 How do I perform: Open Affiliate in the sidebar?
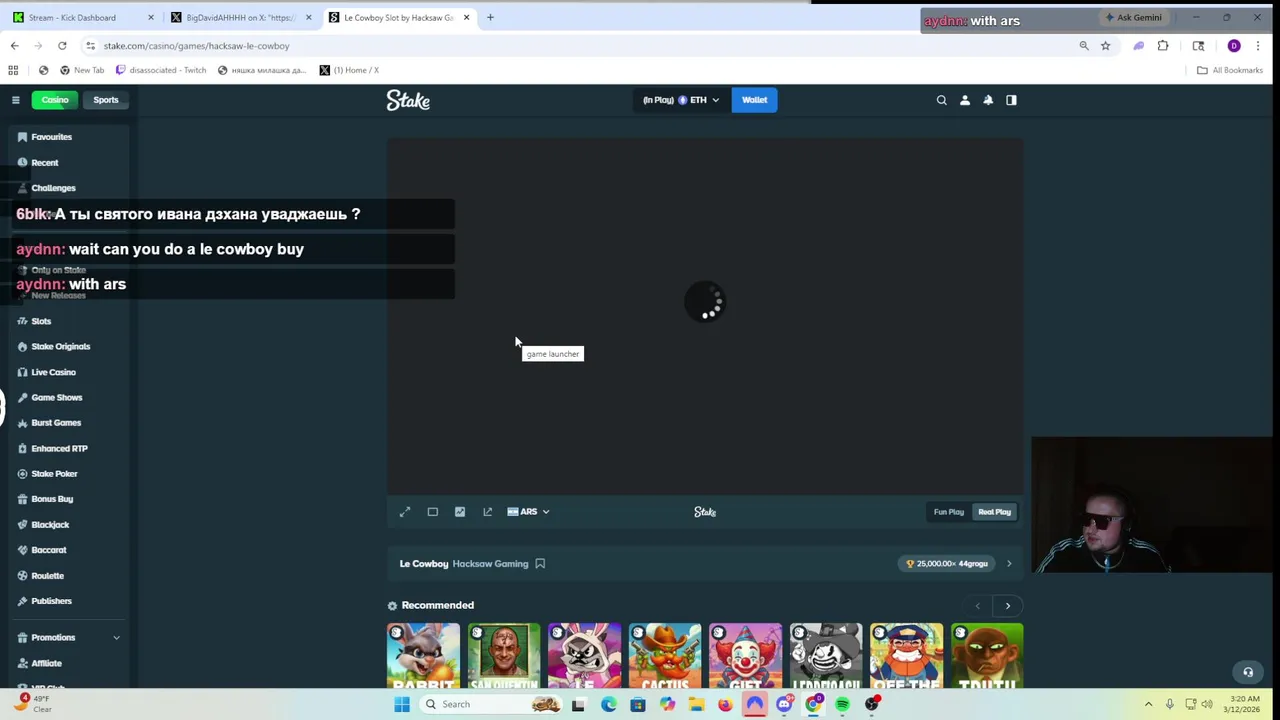[46, 663]
